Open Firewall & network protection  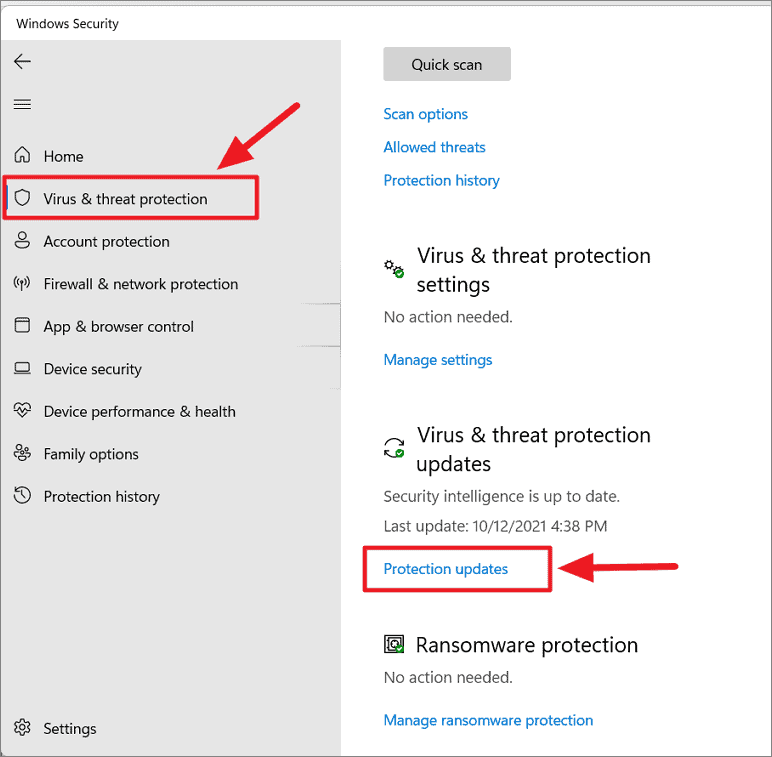click(141, 284)
